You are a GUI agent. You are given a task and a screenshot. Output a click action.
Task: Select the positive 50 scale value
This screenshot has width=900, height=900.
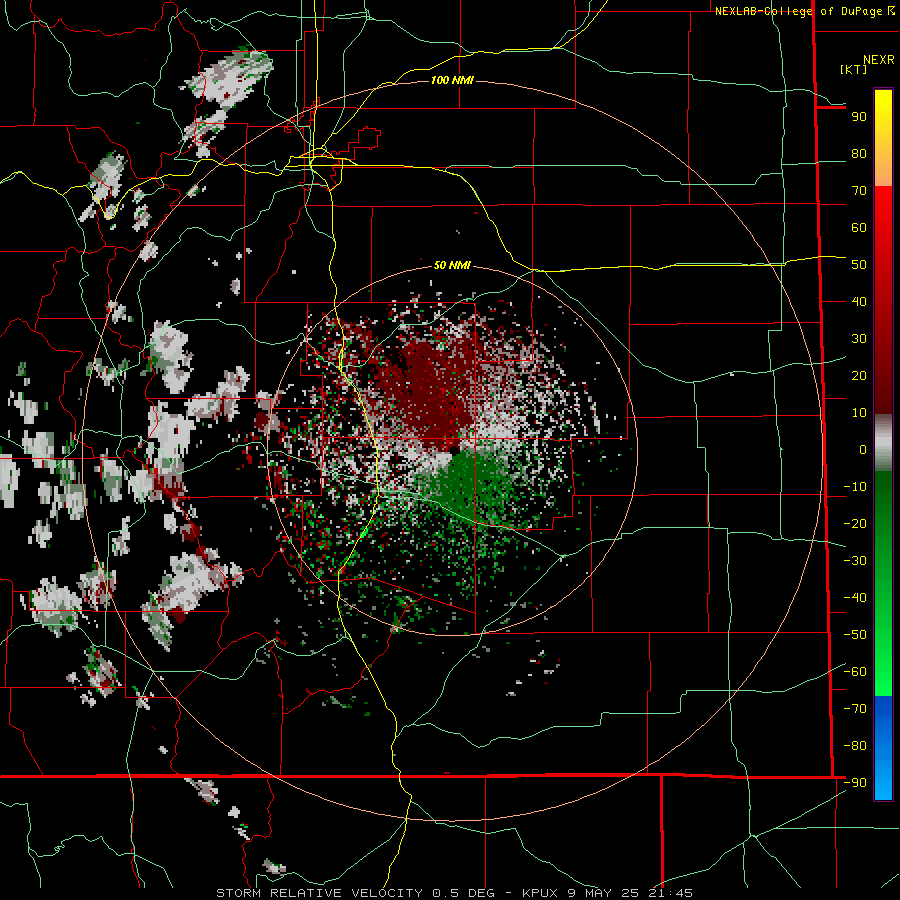859,265
